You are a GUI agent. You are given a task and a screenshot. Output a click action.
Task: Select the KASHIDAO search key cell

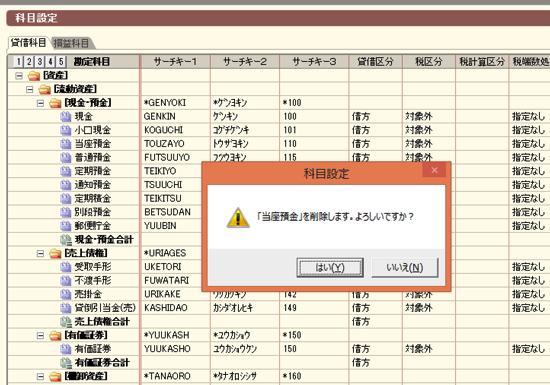(175, 308)
